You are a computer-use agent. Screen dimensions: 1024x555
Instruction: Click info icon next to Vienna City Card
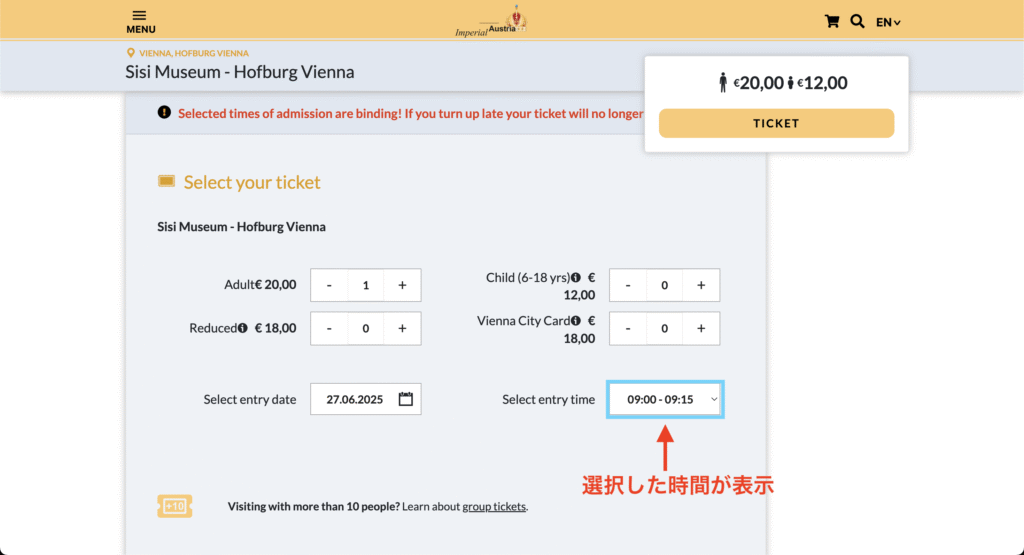pyautogui.click(x=575, y=321)
